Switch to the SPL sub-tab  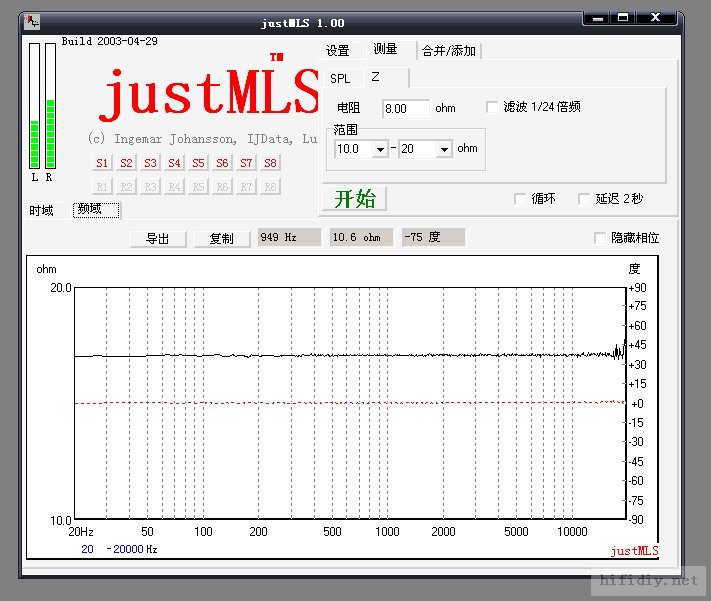[x=340, y=78]
